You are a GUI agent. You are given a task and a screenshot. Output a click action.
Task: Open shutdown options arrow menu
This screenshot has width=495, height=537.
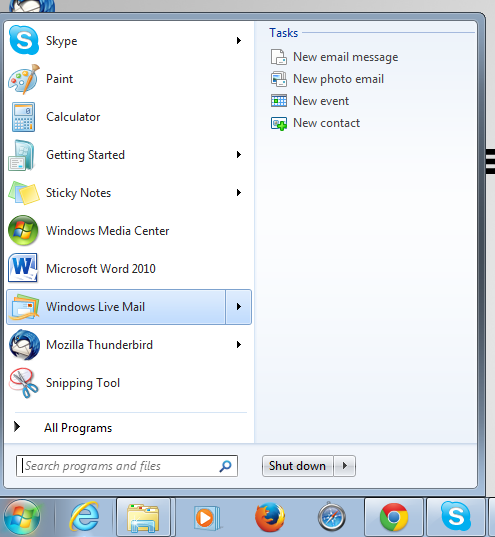point(345,466)
